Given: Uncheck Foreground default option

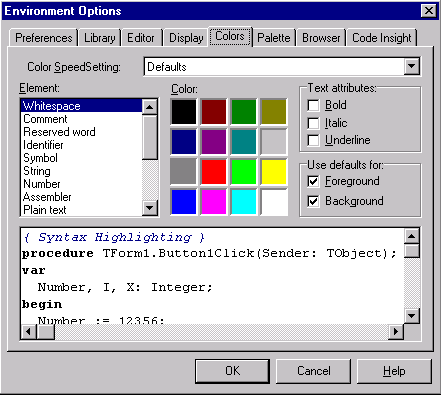Looking at the screenshot, I should click(x=313, y=181).
